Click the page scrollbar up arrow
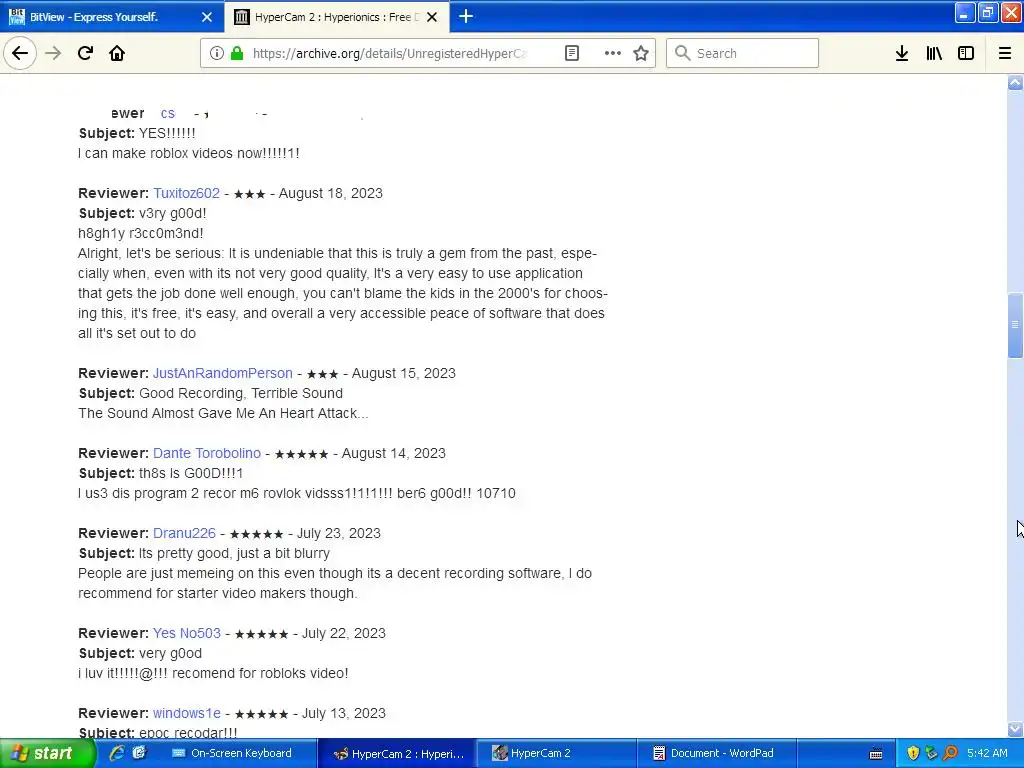The width and height of the screenshot is (1024, 768). coord(1015,82)
